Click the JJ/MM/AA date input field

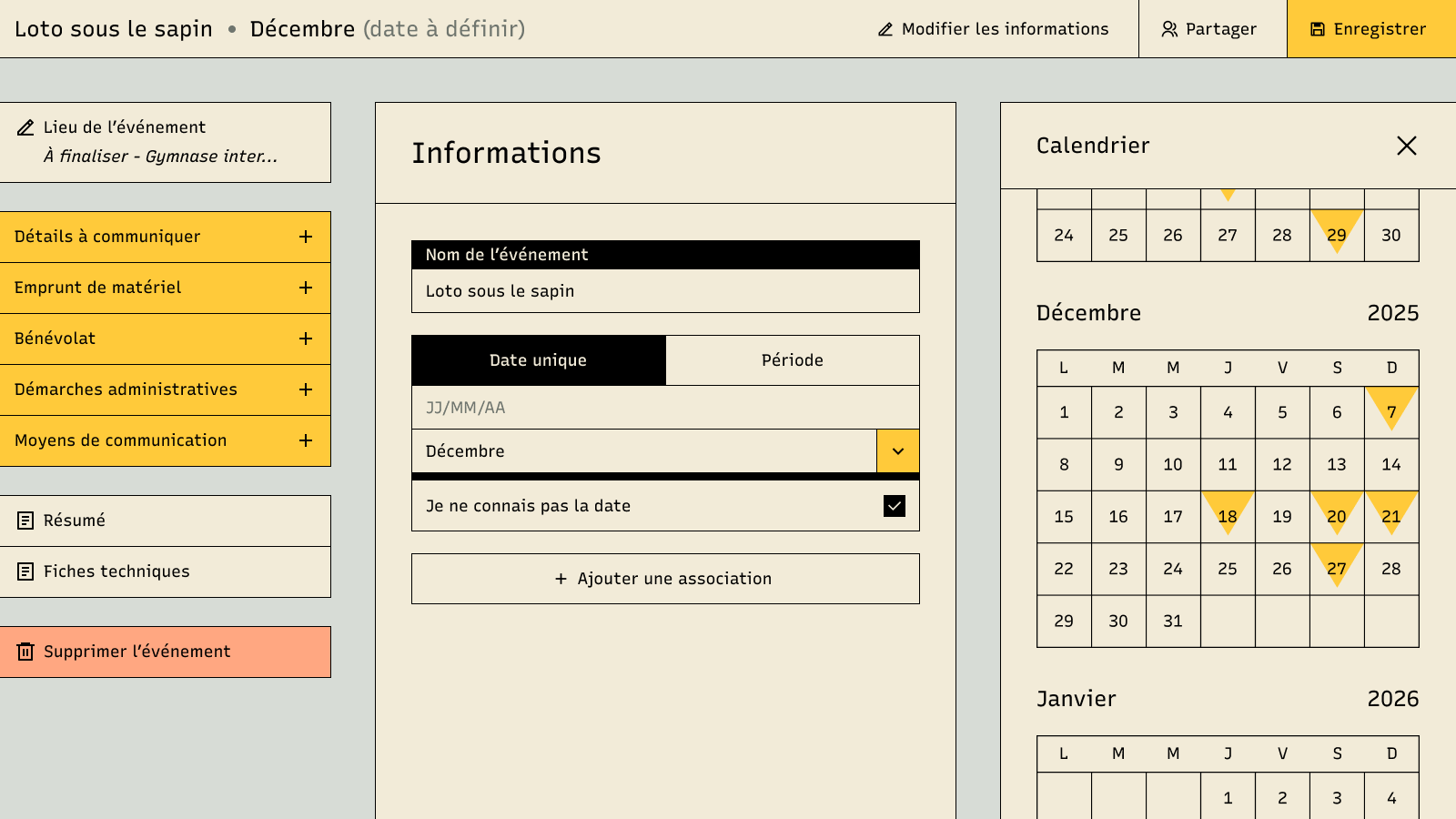665,408
